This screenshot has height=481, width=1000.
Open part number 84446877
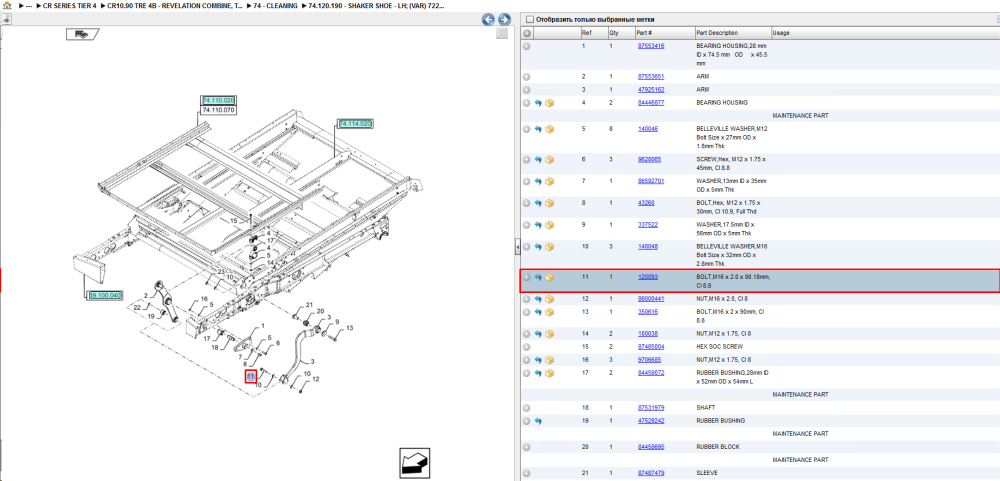tap(651, 102)
